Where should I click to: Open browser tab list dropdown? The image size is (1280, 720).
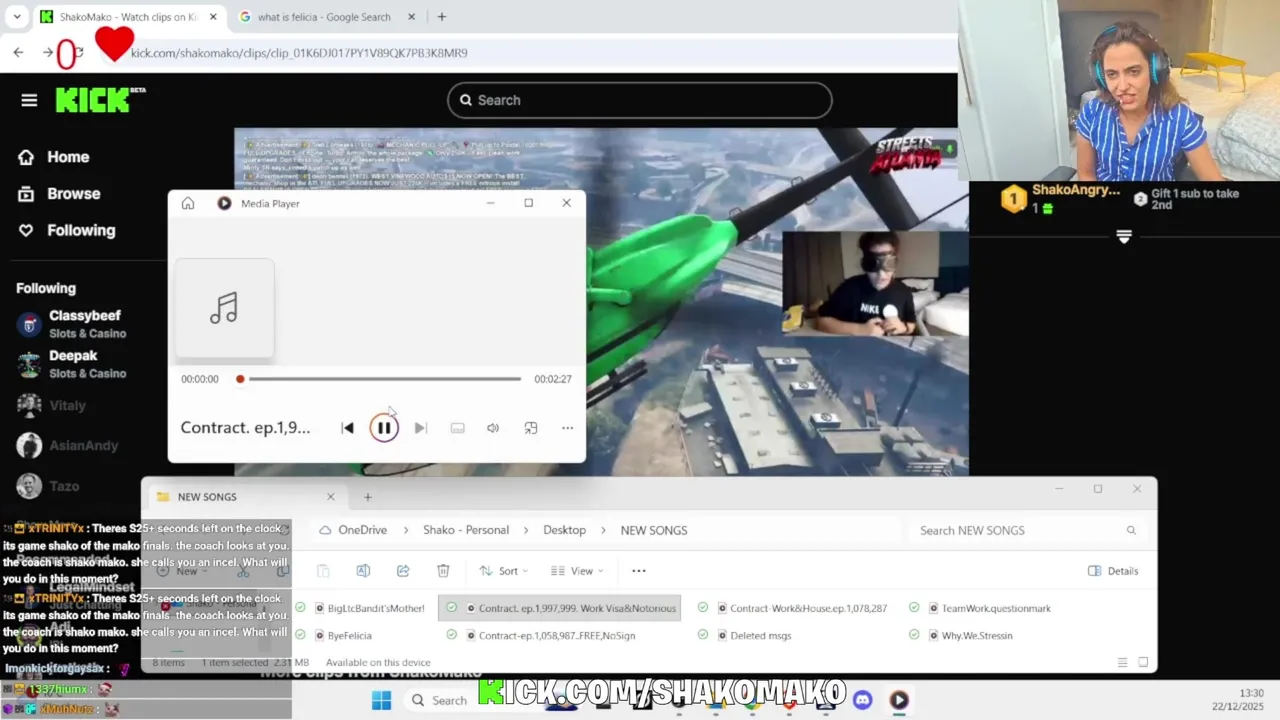click(17, 17)
